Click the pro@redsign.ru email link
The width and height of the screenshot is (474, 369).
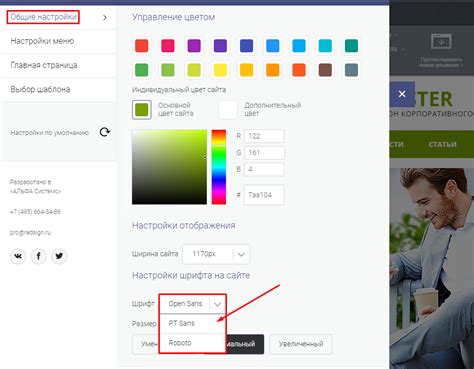click(x=30, y=232)
